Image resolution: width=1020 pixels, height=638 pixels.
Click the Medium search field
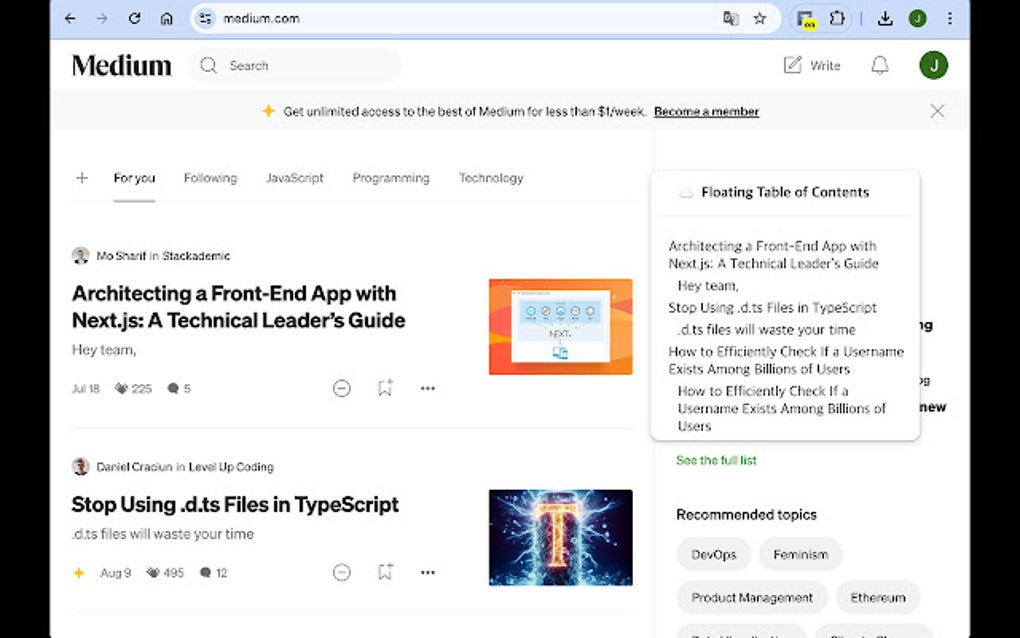click(300, 65)
